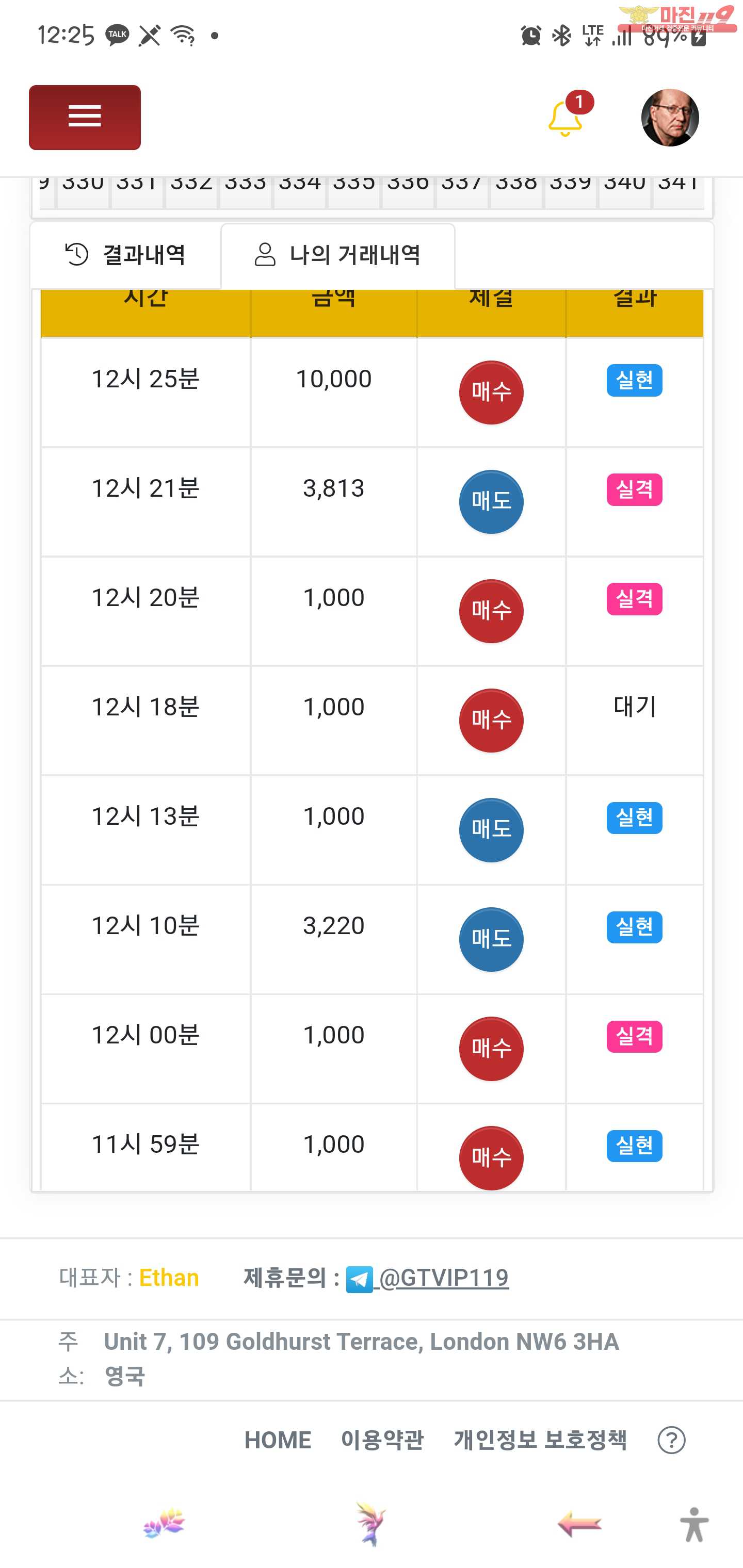Open the notification bell
The width and height of the screenshot is (743, 1568).
[x=565, y=118]
